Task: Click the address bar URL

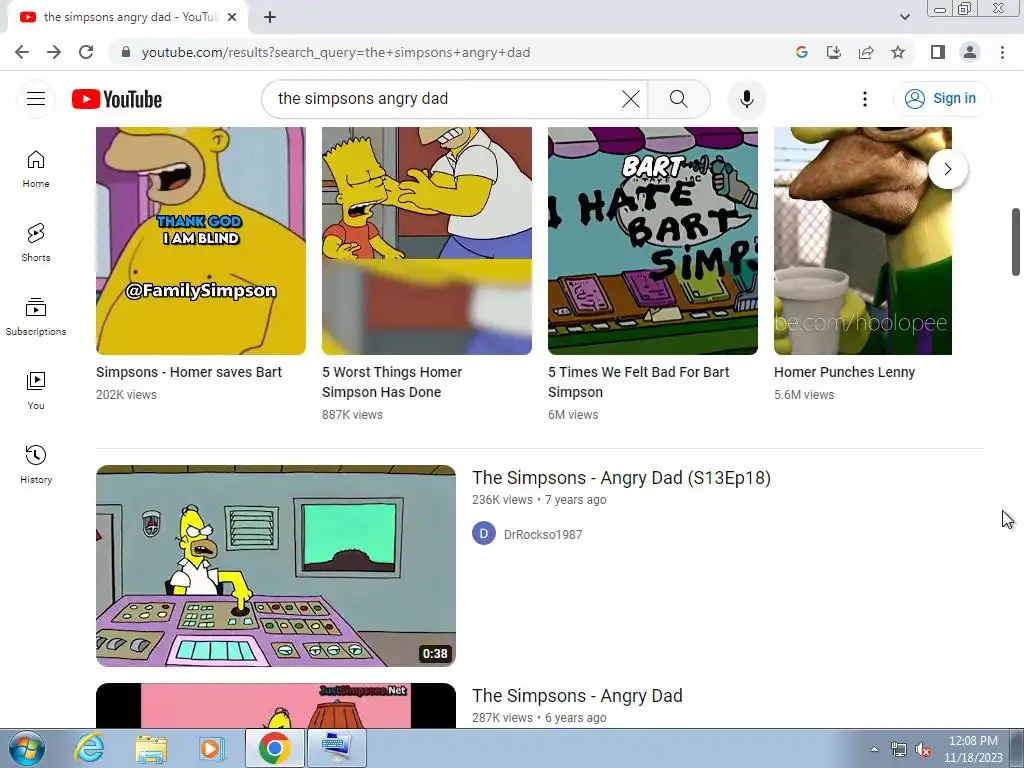Action: tap(336, 52)
